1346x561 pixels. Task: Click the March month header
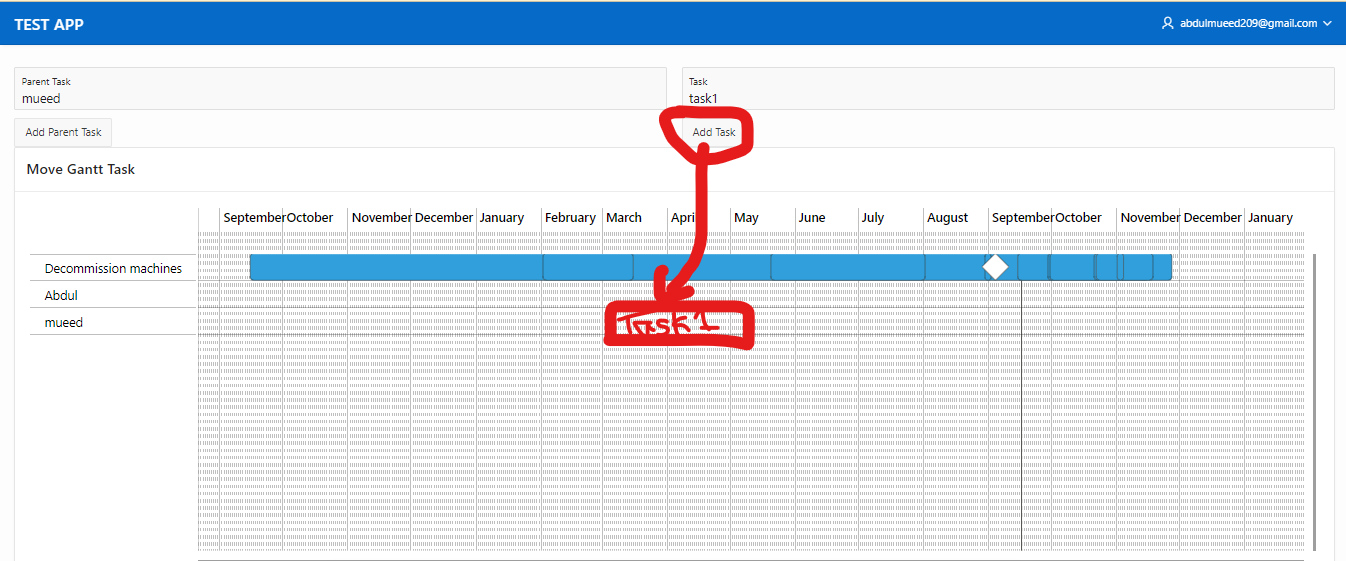click(624, 217)
